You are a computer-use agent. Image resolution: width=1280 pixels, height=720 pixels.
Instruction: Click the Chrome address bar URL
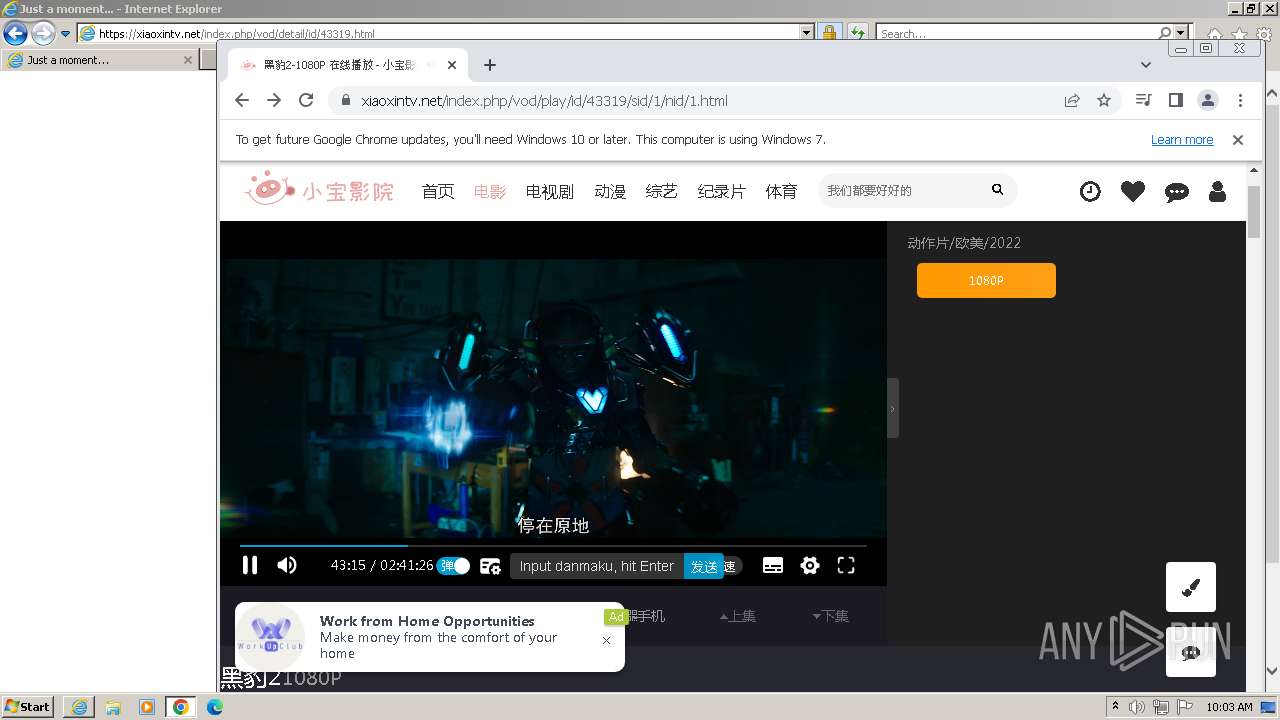click(544, 100)
